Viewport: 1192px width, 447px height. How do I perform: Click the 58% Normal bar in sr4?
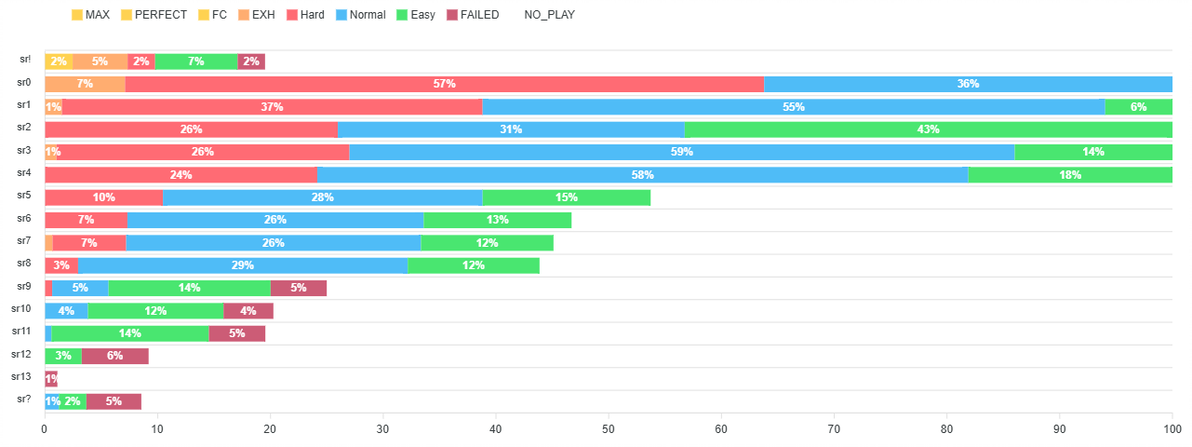tap(642, 175)
